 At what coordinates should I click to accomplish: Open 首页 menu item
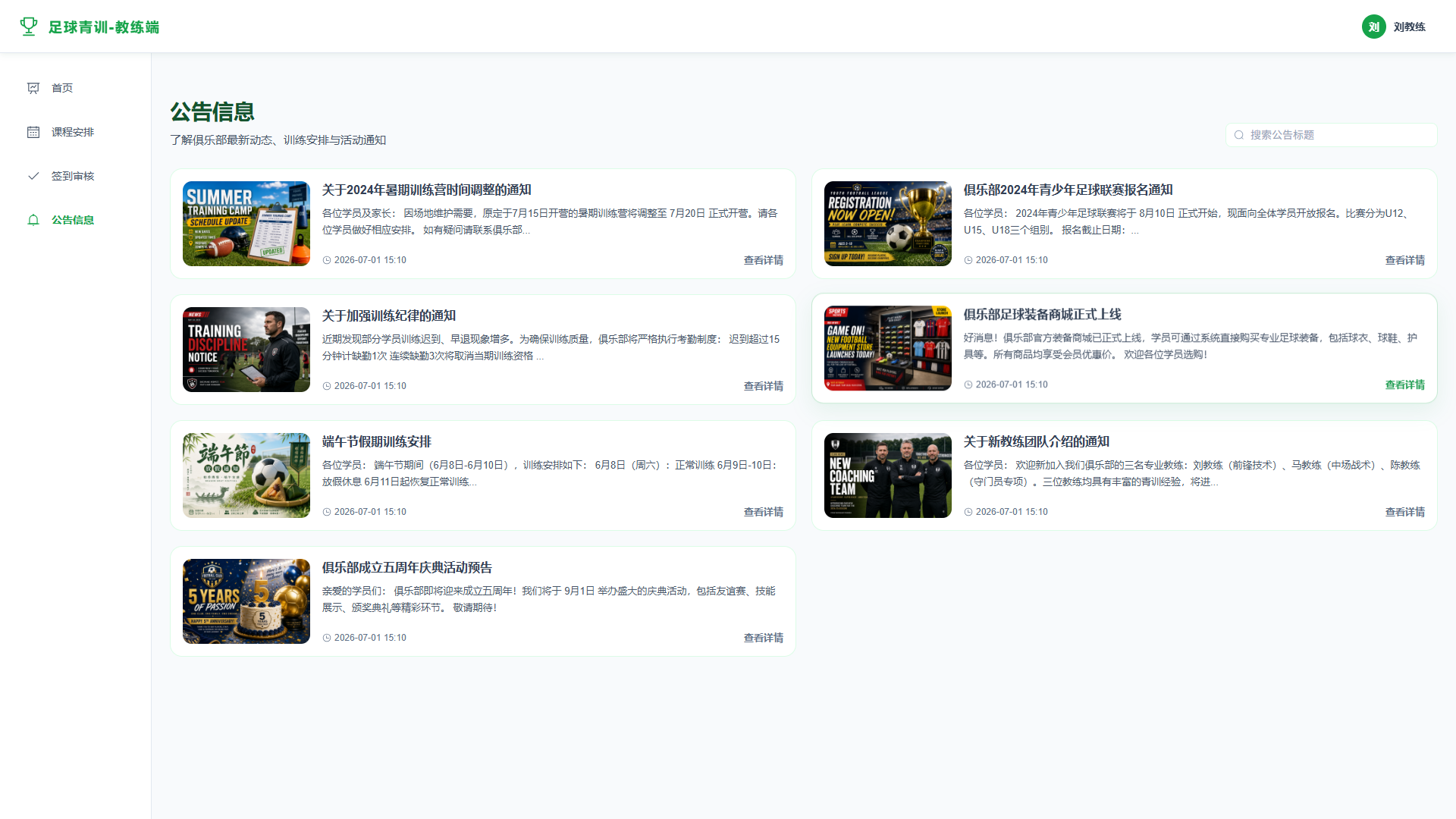coord(76,88)
